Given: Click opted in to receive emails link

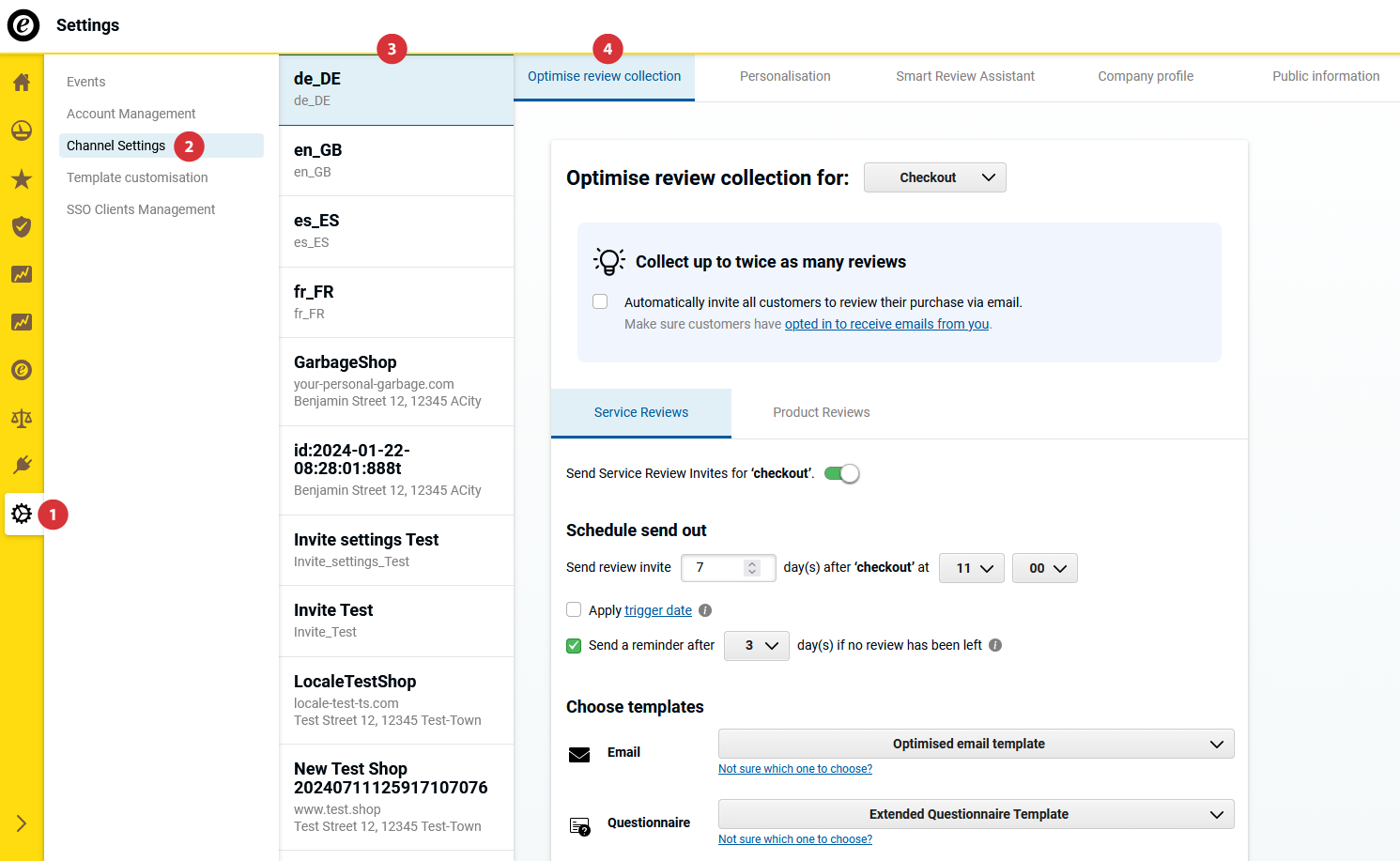Looking at the screenshot, I should coord(886,324).
